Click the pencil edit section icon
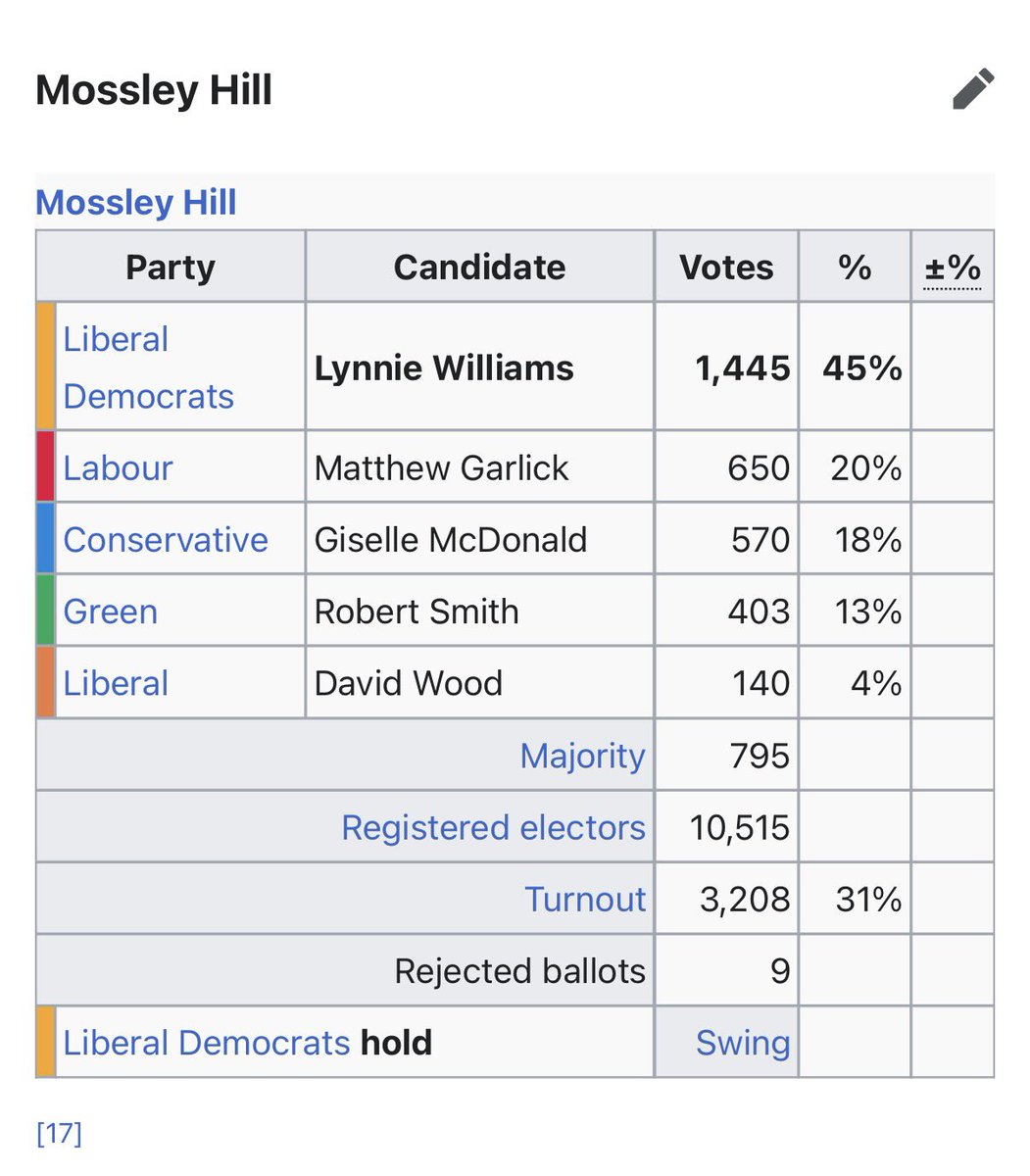This screenshot has width=1030, height=1176. 973,89
